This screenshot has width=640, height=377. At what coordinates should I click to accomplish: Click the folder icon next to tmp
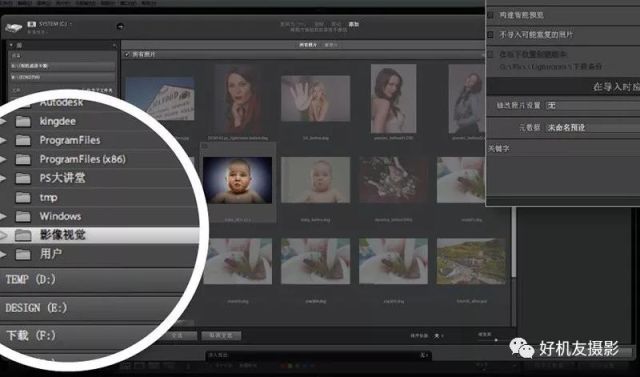tap(23, 197)
